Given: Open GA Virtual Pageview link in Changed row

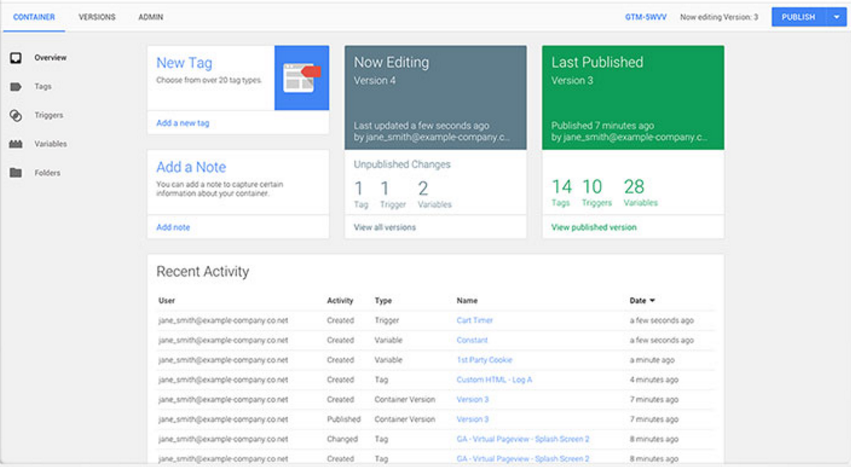Looking at the screenshot, I should click(523, 439).
